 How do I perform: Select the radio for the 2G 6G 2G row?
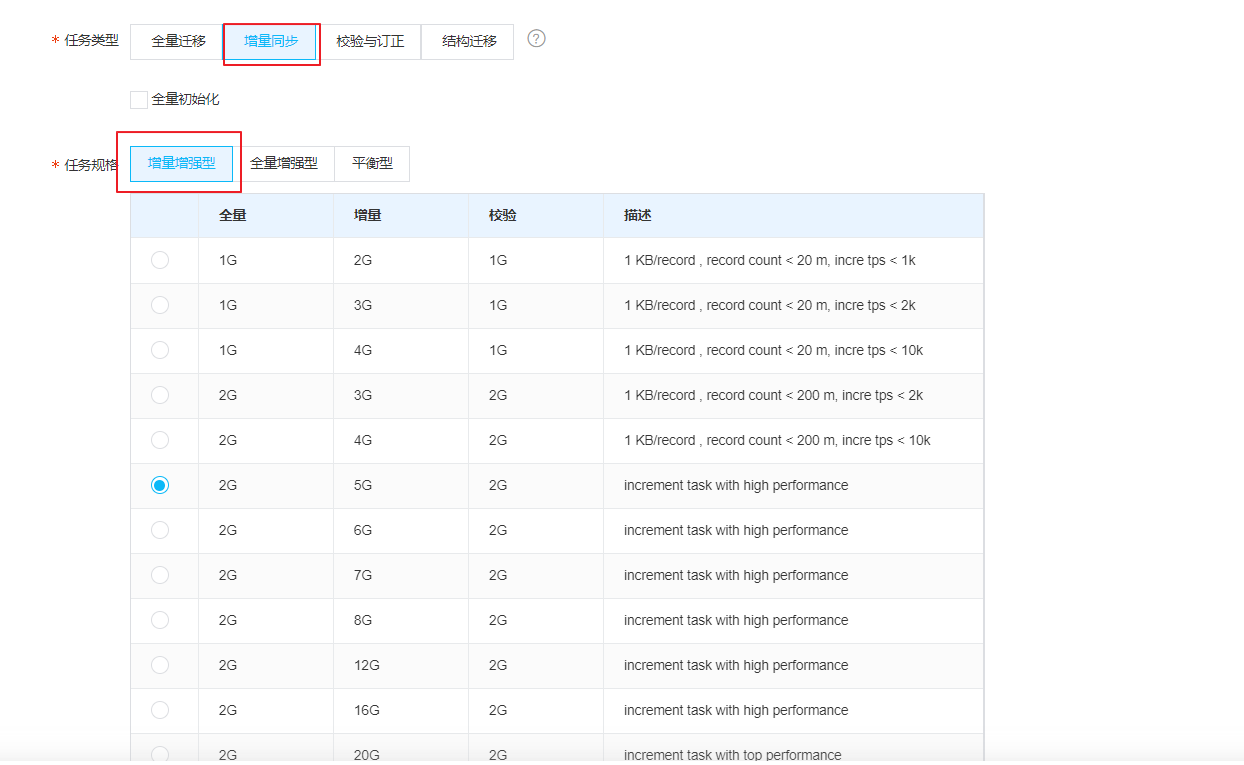coord(160,530)
